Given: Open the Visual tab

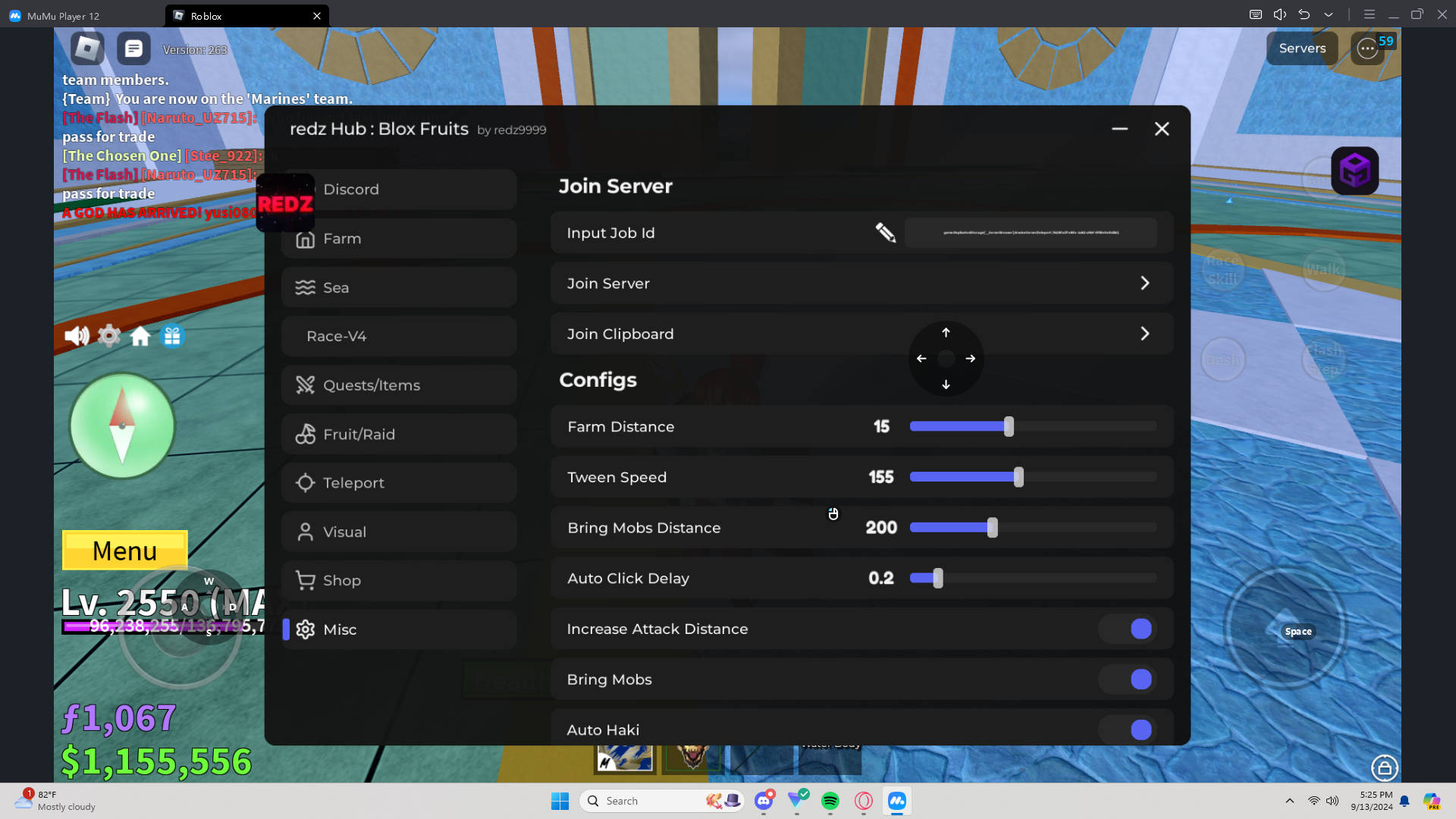Looking at the screenshot, I should 400,532.
